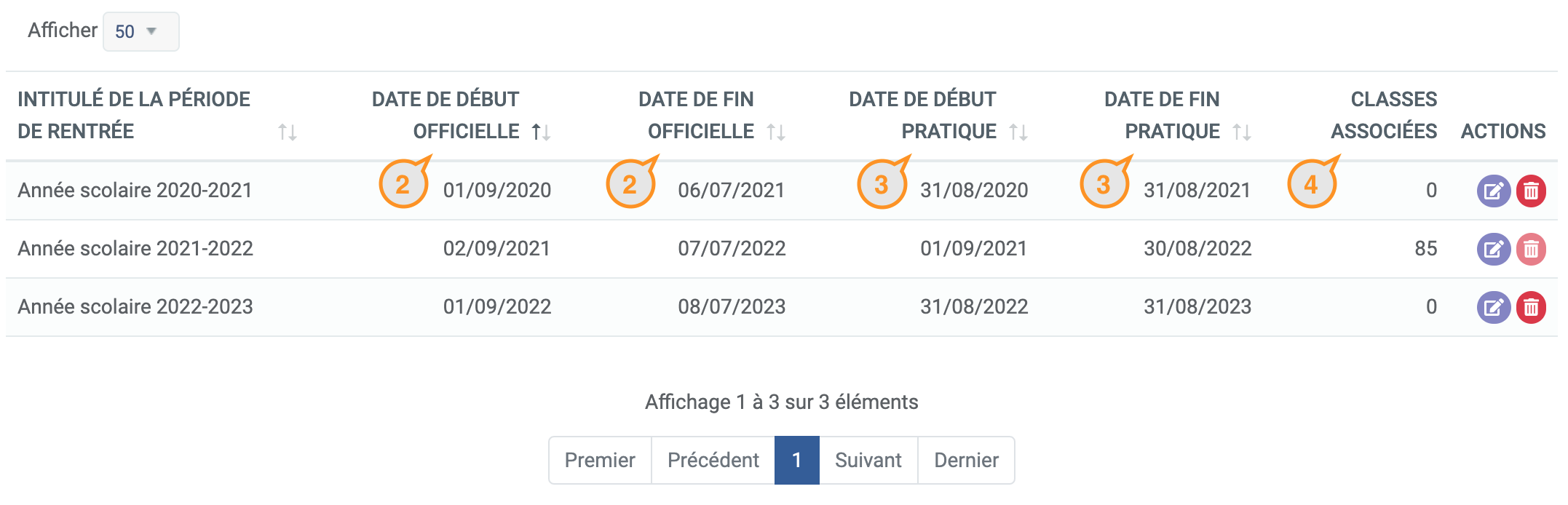The width and height of the screenshot is (1568, 505).
Task: Sort by Date de fin pratique
Action: tap(1242, 132)
